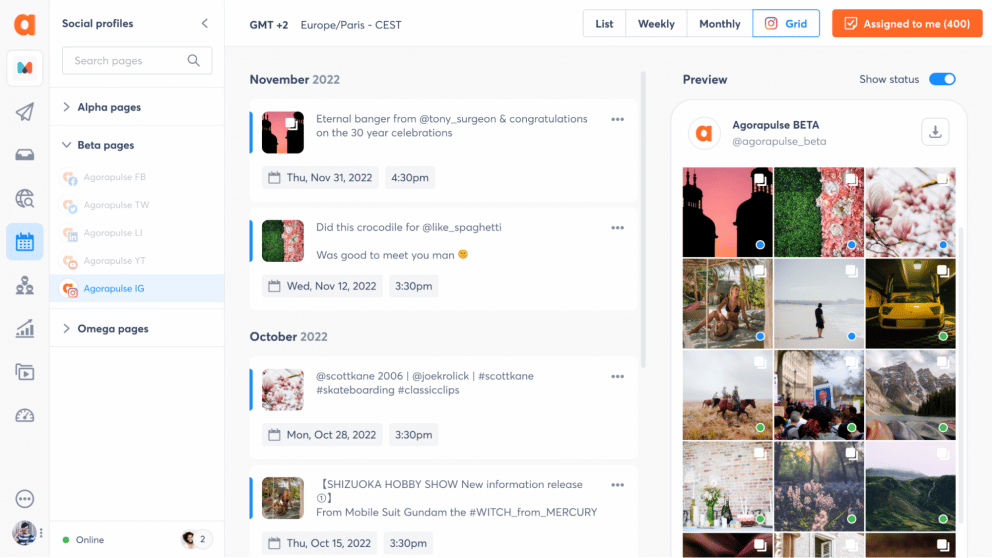
Task: Open options menu for crocodile post
Action: click(617, 228)
